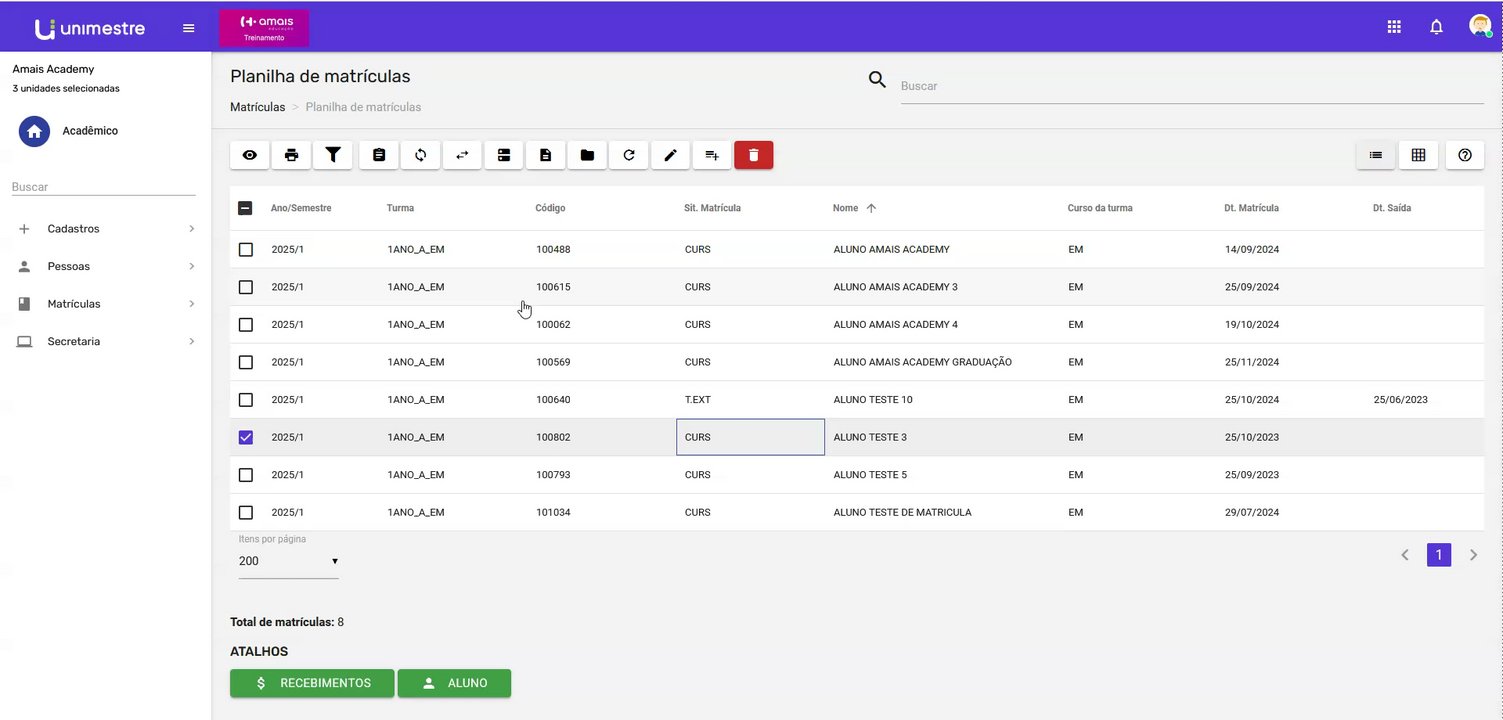Toggle the select-all header checkbox
Screen dimensions: 1503x720
246,208
